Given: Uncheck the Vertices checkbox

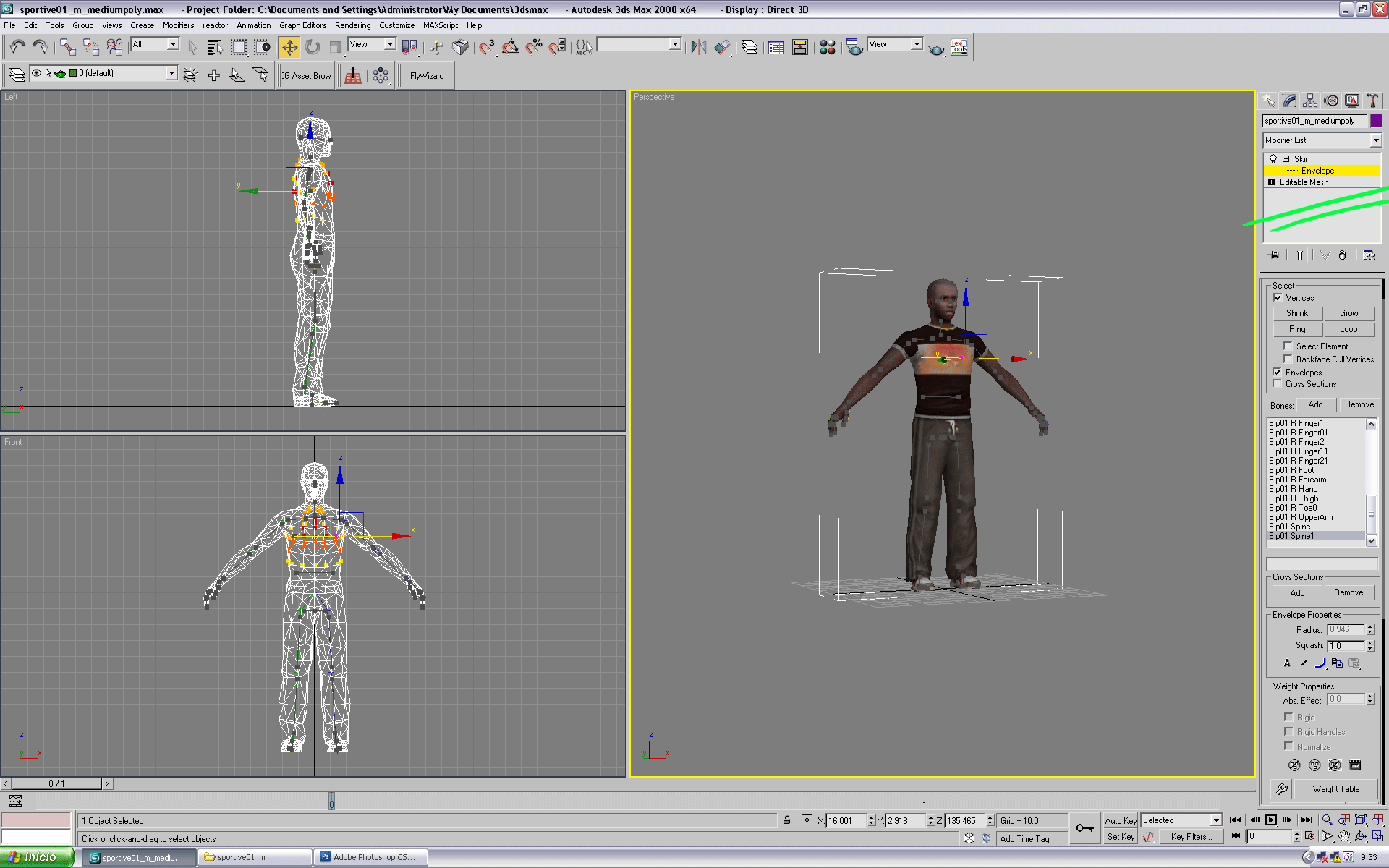Looking at the screenshot, I should 1278,297.
